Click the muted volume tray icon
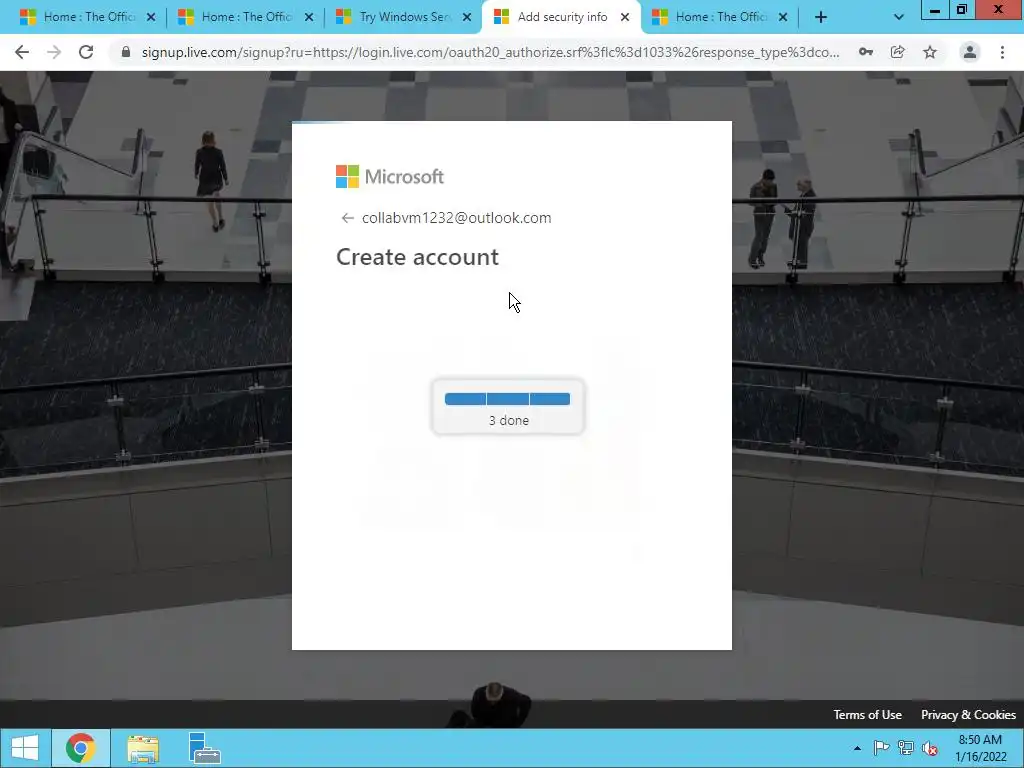The height and width of the screenshot is (768, 1024). pyautogui.click(x=930, y=748)
